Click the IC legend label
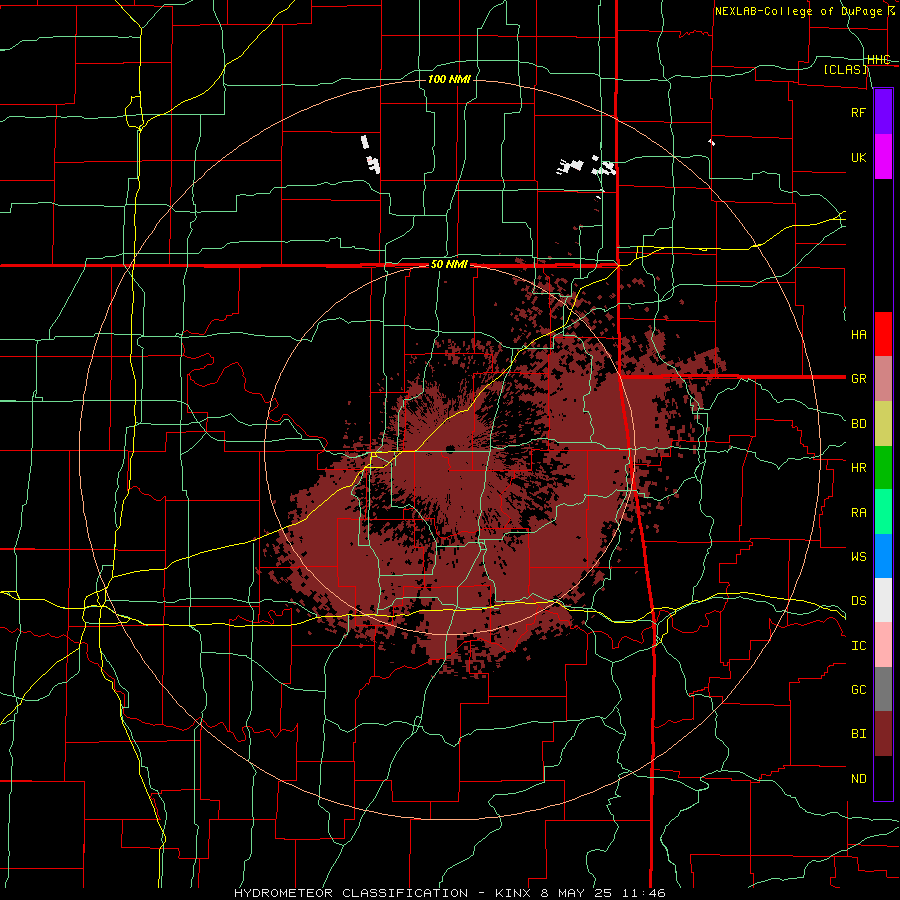 (859, 646)
